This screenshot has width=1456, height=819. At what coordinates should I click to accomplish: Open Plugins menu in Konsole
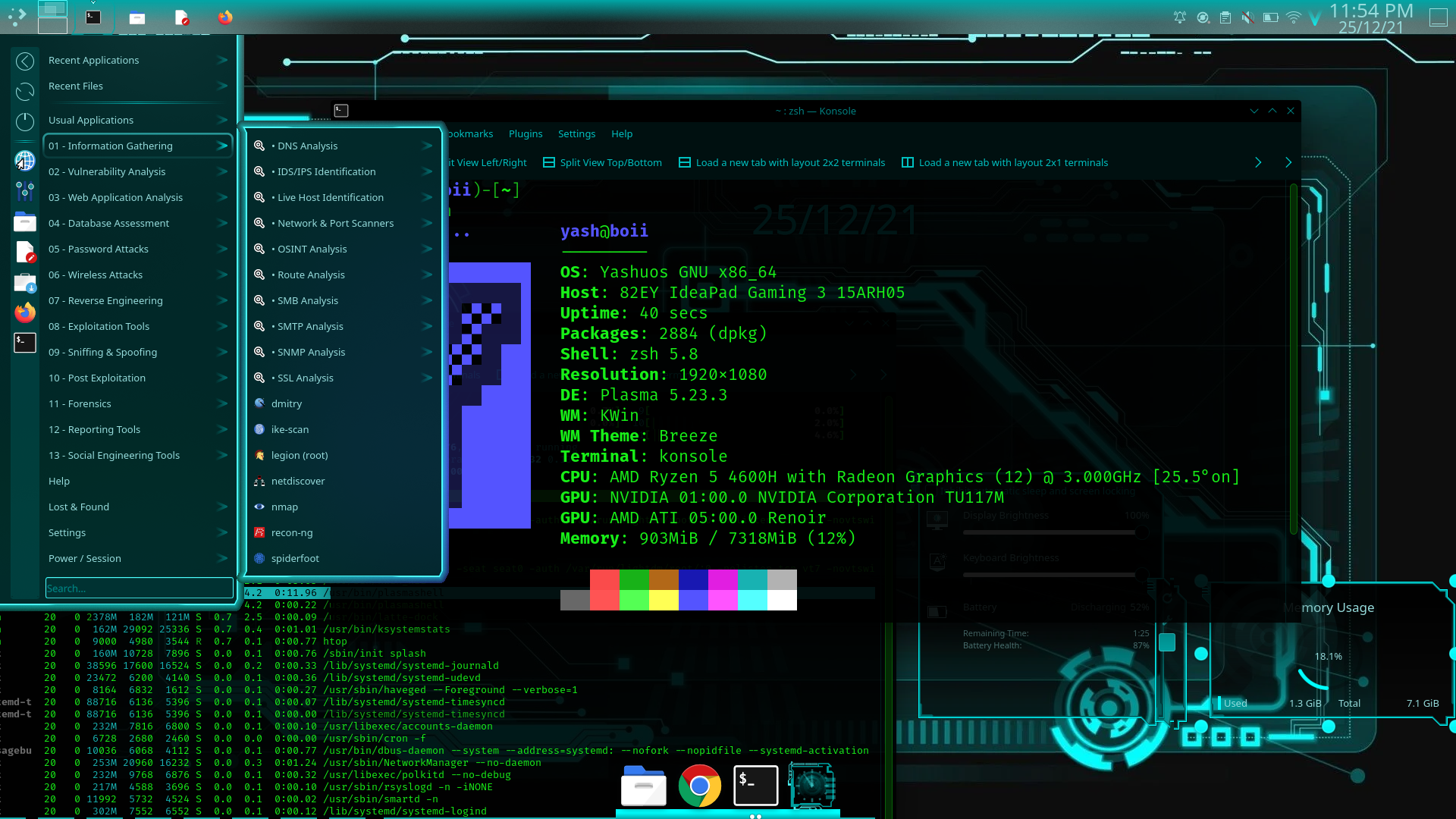pyautogui.click(x=526, y=133)
